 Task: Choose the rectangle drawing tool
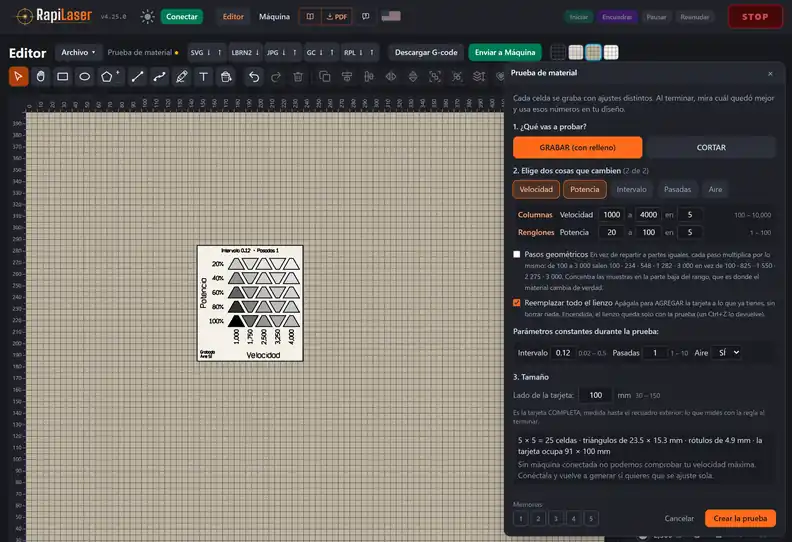click(x=63, y=77)
